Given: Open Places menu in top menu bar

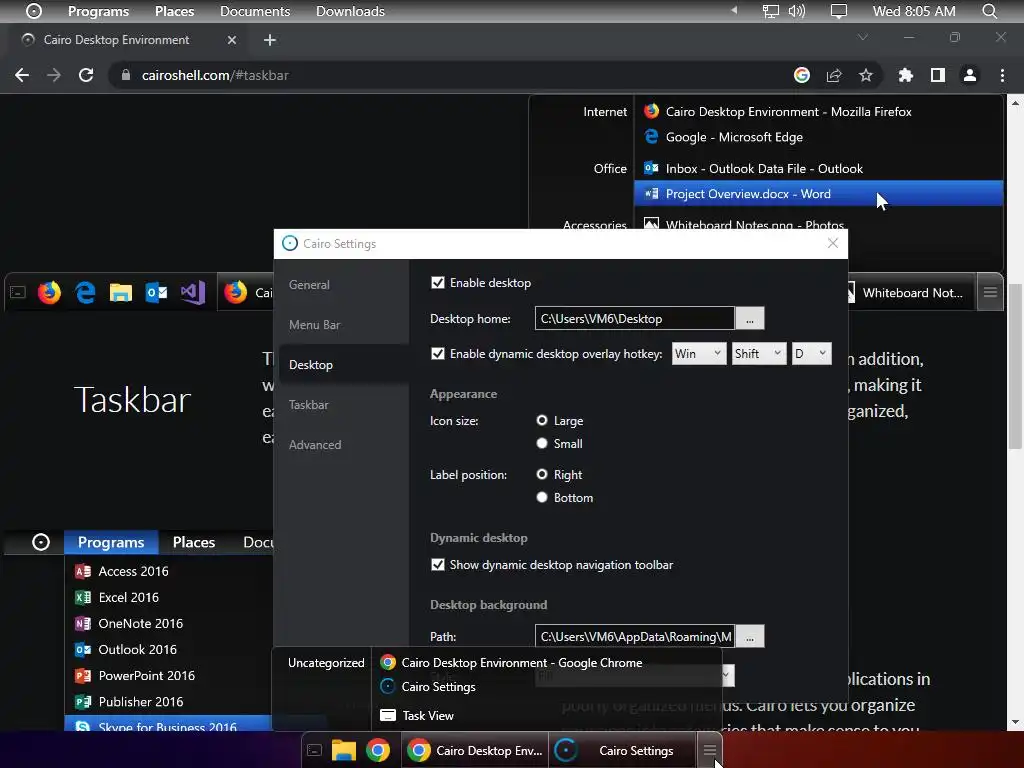Looking at the screenshot, I should coord(174,11).
